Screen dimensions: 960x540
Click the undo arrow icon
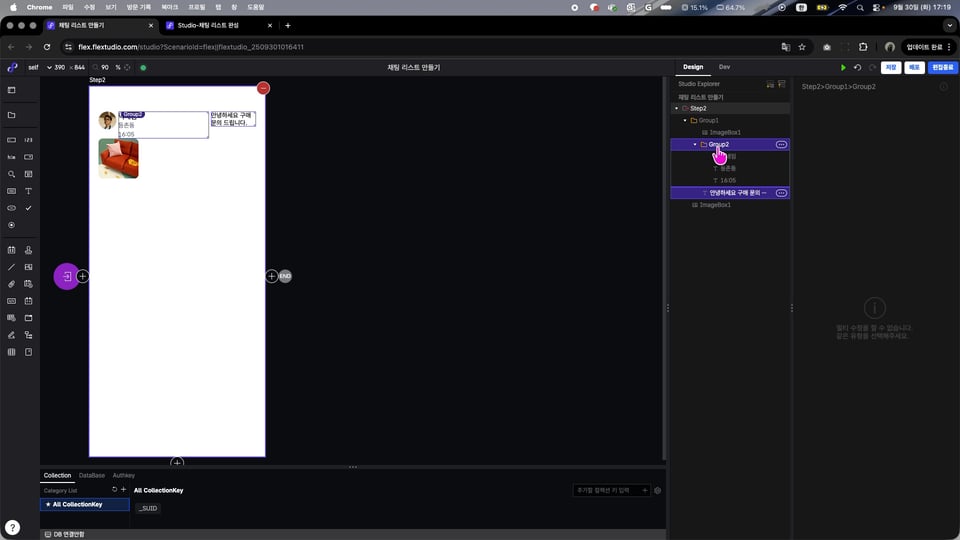pos(857,67)
